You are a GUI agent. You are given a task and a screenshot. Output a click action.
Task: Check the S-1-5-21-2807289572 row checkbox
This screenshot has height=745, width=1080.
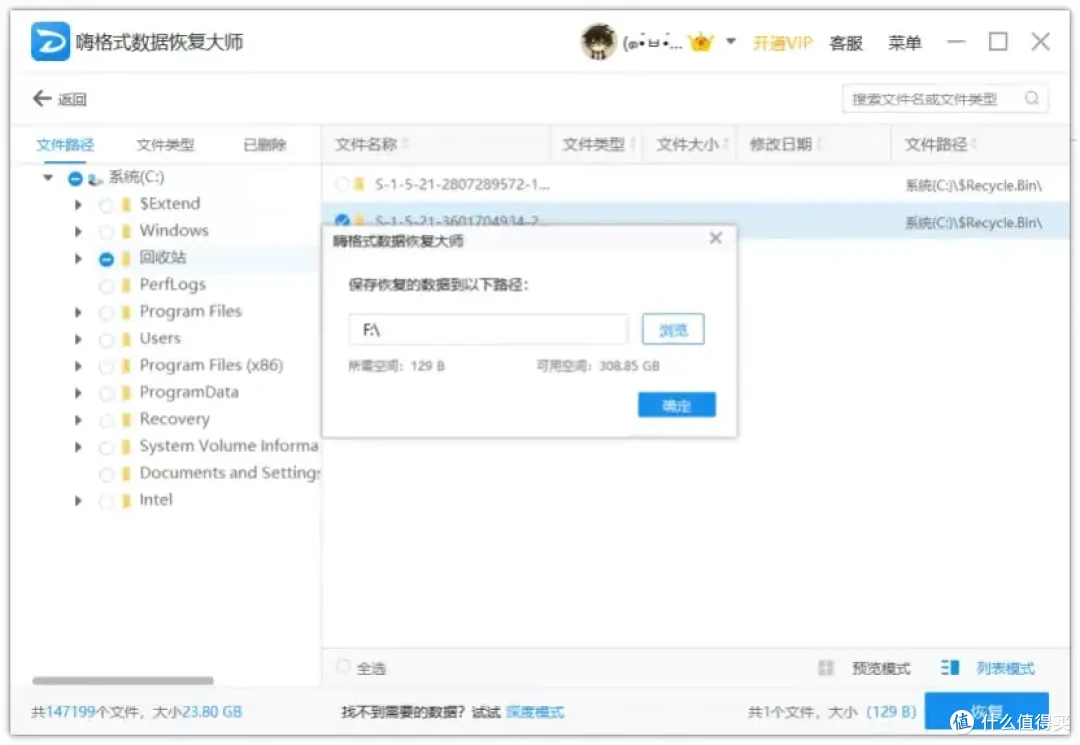pyautogui.click(x=342, y=184)
